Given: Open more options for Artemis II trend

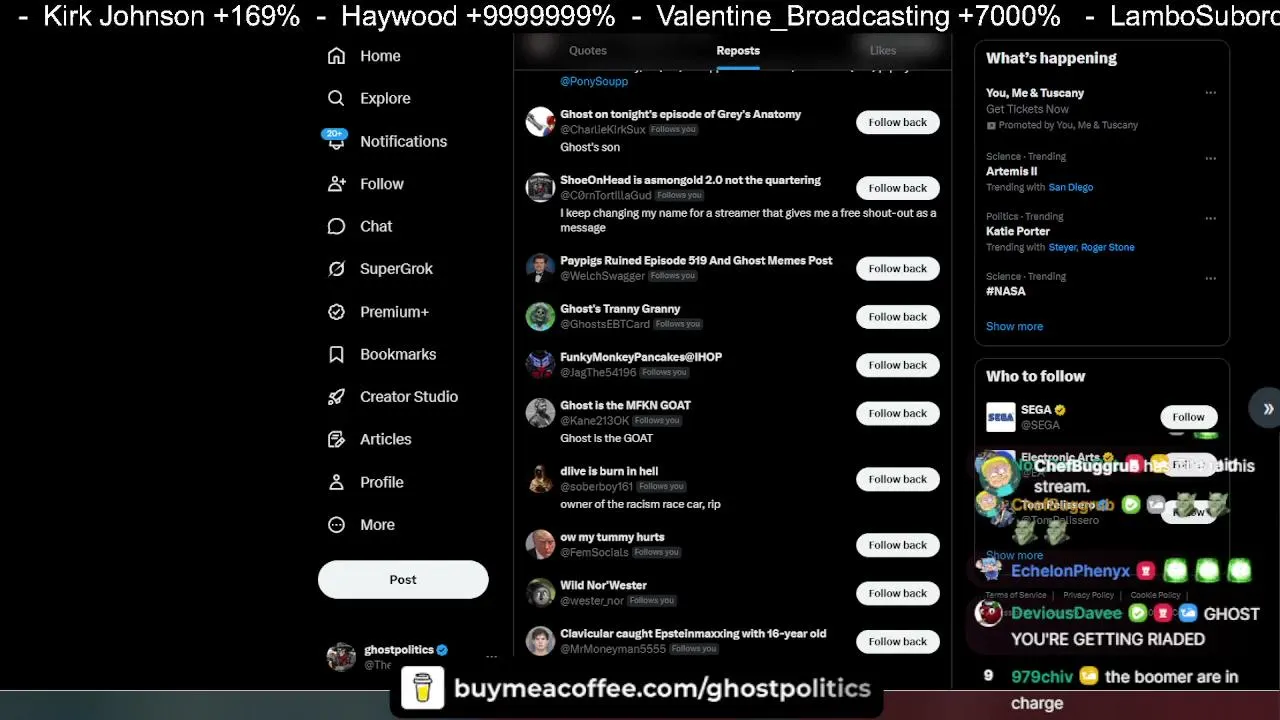Looking at the screenshot, I should tap(1210, 158).
